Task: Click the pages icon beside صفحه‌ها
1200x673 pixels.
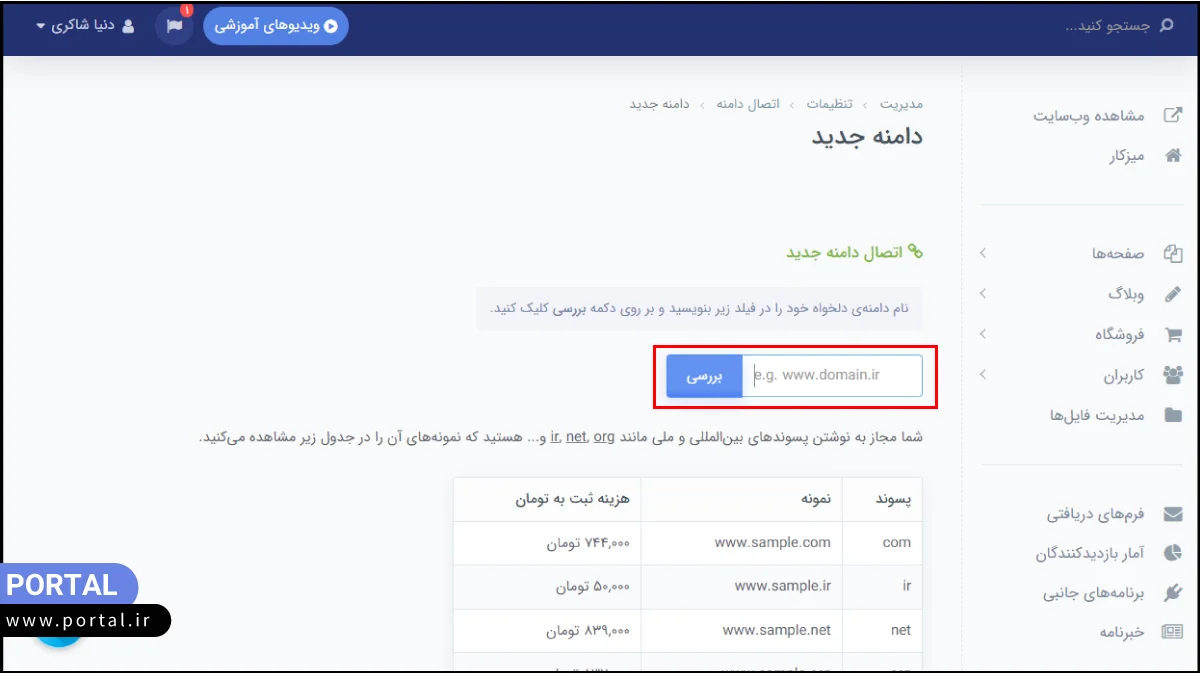Action: click(1172, 253)
